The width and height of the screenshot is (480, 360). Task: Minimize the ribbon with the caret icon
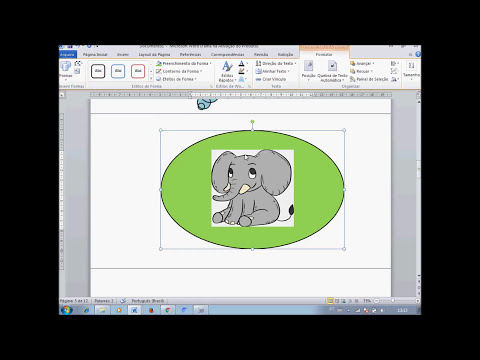(x=410, y=54)
